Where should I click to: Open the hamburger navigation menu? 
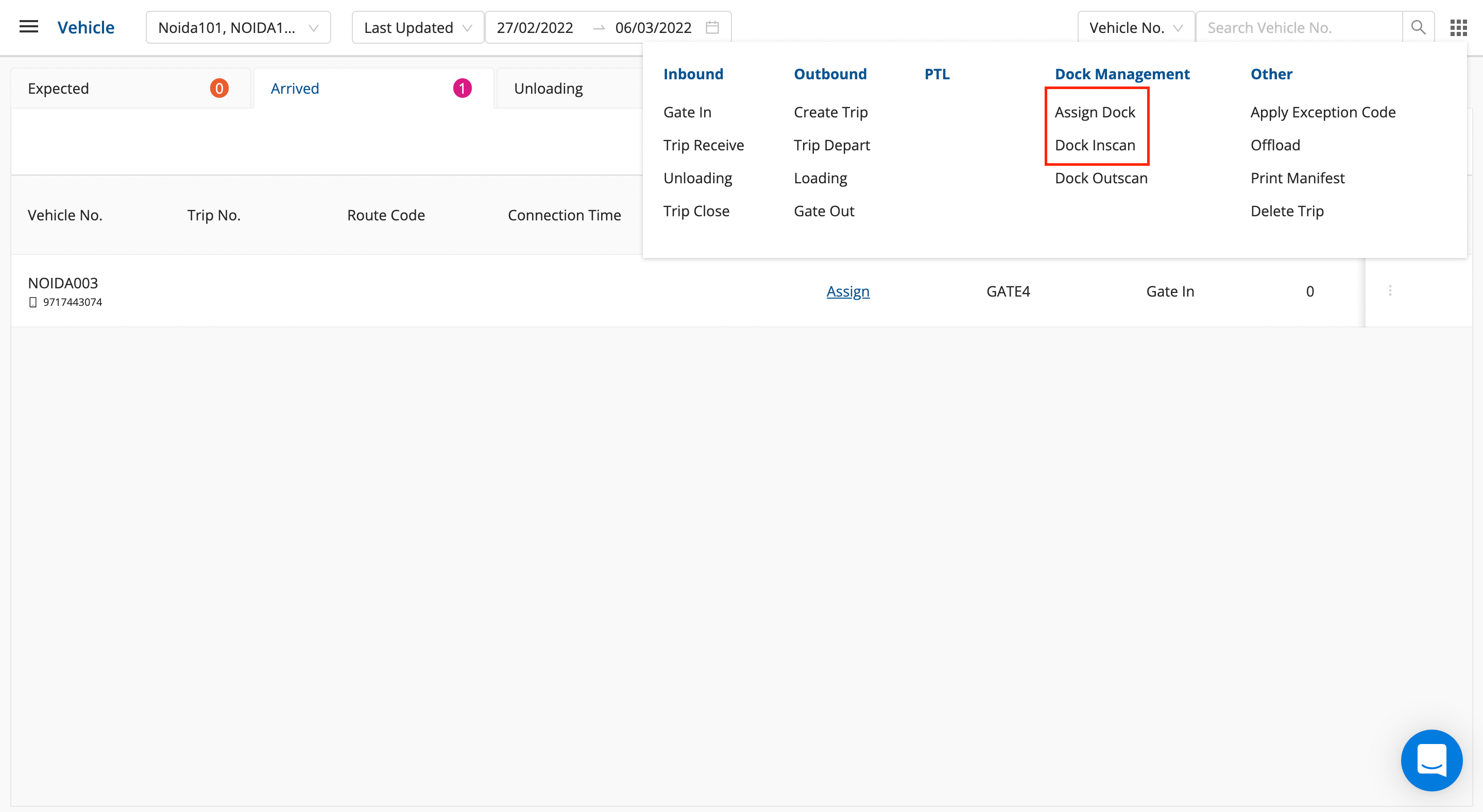[x=28, y=27]
